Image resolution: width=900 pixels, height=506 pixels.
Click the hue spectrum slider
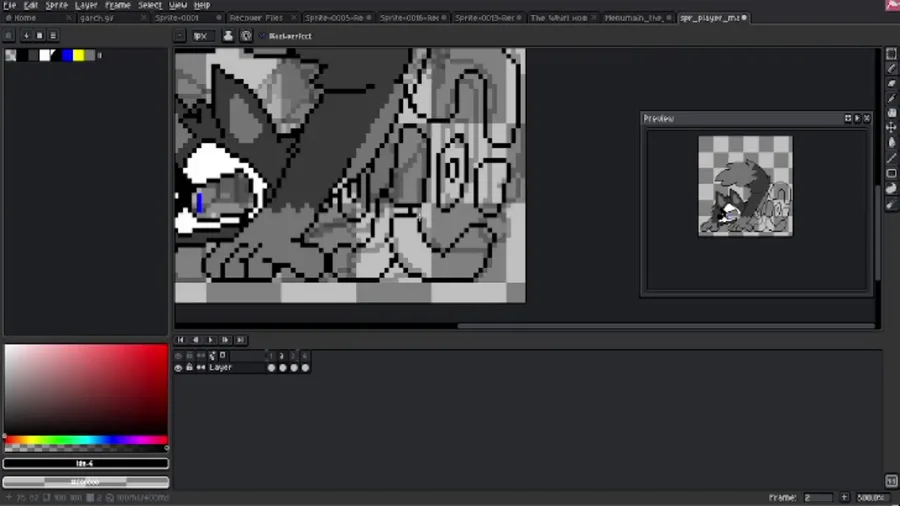pyautogui.click(x=86, y=440)
